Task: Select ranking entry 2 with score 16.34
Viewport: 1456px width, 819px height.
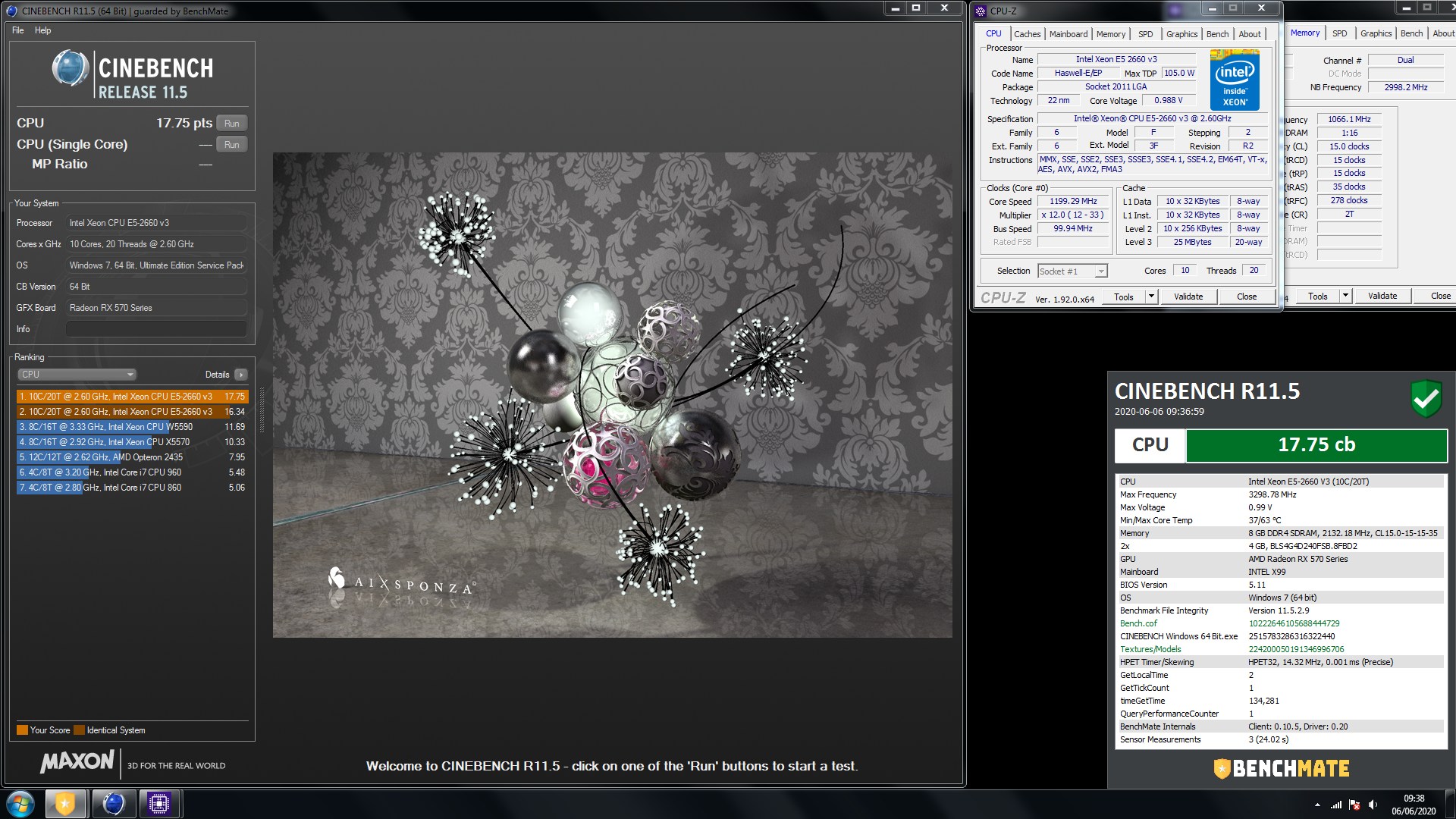Action: click(x=132, y=411)
